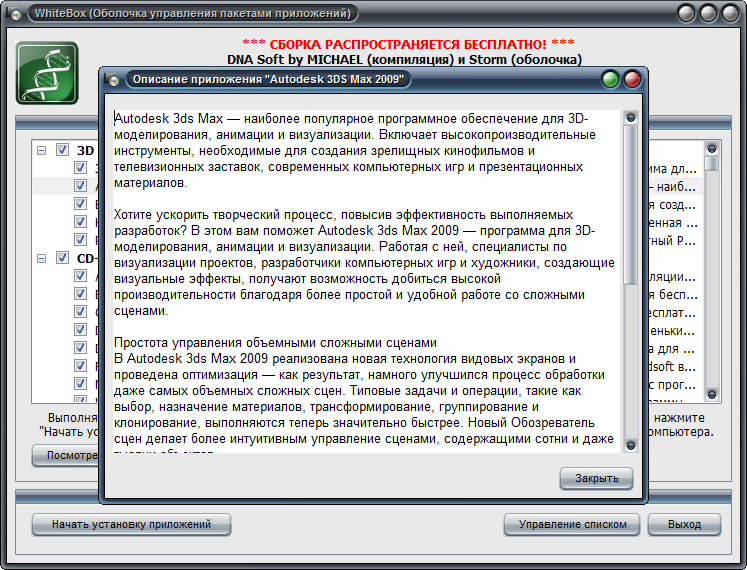
Task: Click the 'с прог...' description text
Action: tap(672, 385)
